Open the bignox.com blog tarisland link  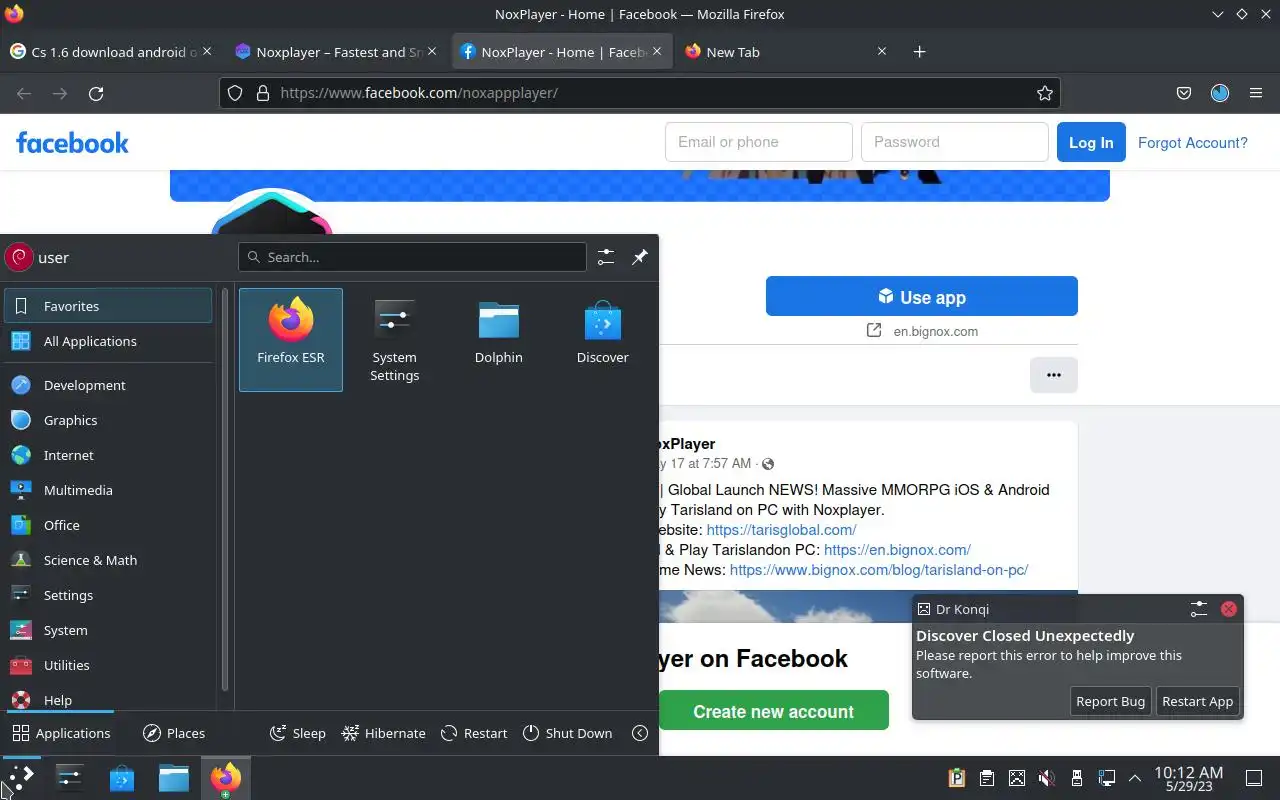coord(879,570)
